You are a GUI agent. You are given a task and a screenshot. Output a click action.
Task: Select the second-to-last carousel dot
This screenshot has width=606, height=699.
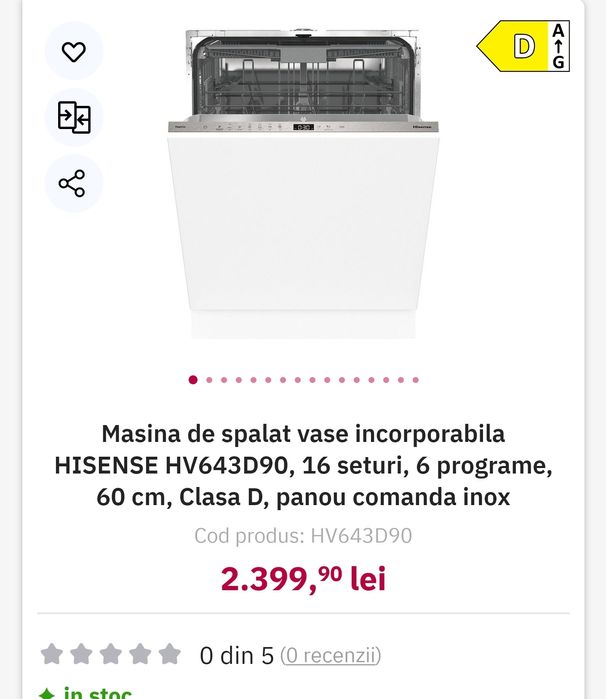[401, 380]
